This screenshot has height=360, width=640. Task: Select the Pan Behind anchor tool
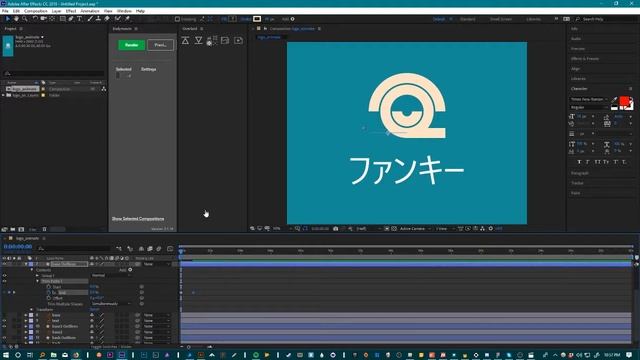(x=52, y=19)
